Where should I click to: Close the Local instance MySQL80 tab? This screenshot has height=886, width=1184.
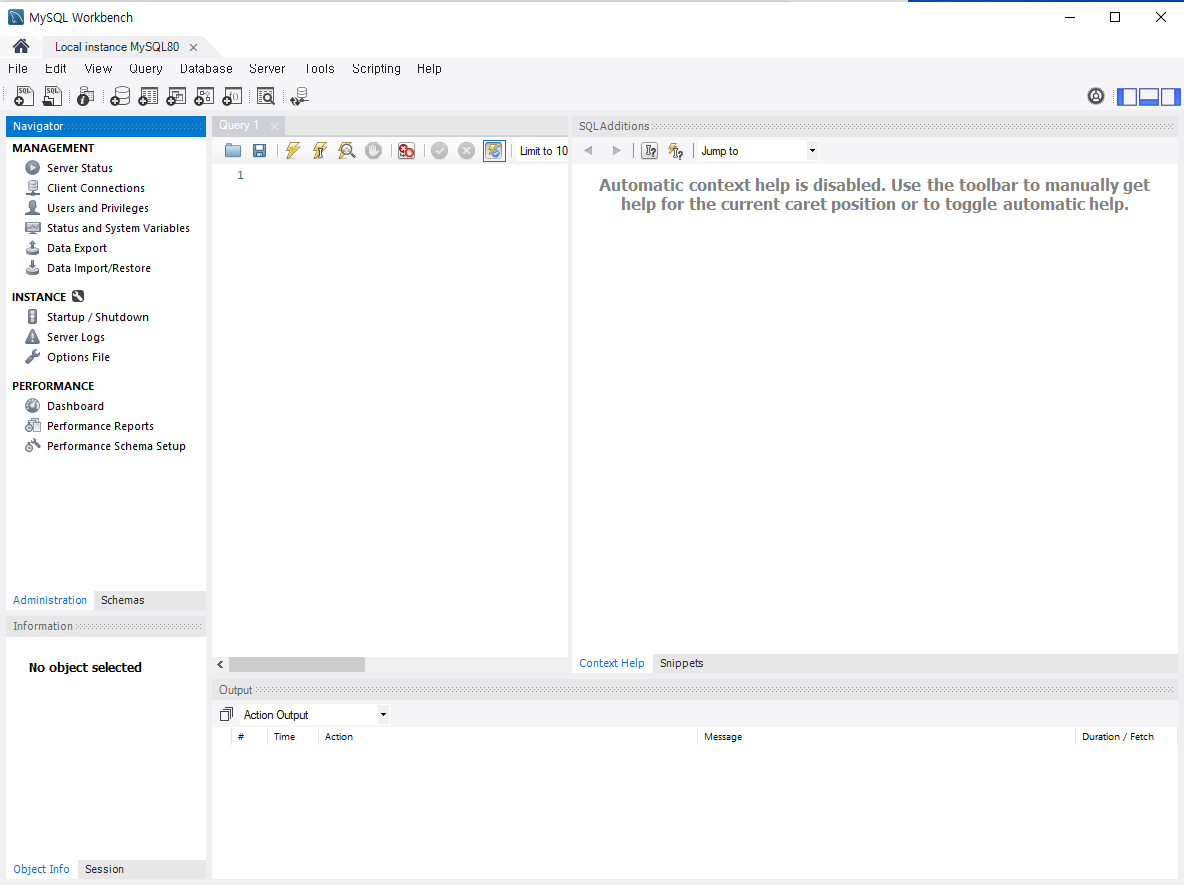[x=193, y=47]
